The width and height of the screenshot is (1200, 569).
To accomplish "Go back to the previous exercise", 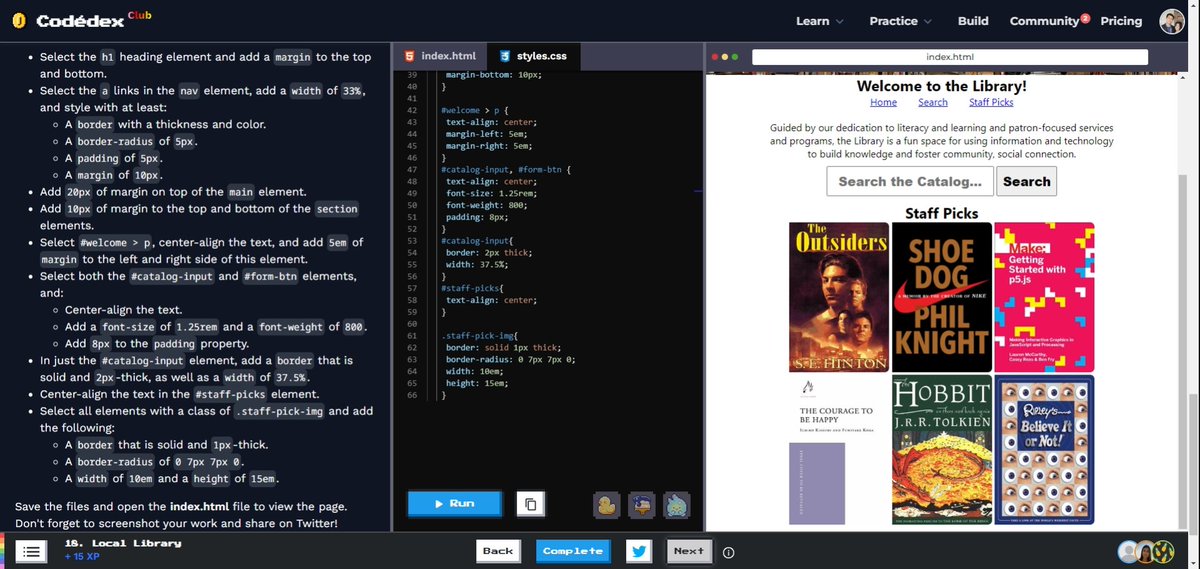I will [x=498, y=550].
